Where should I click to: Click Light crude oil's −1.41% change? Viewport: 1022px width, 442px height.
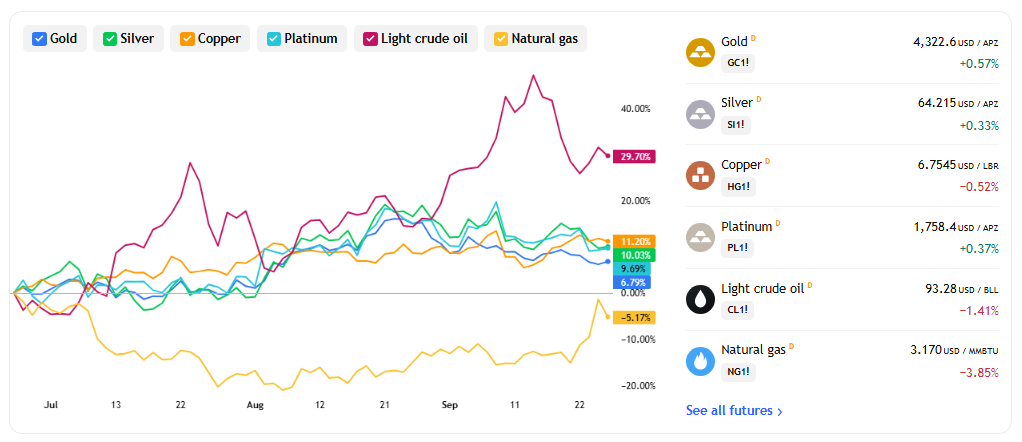979,310
